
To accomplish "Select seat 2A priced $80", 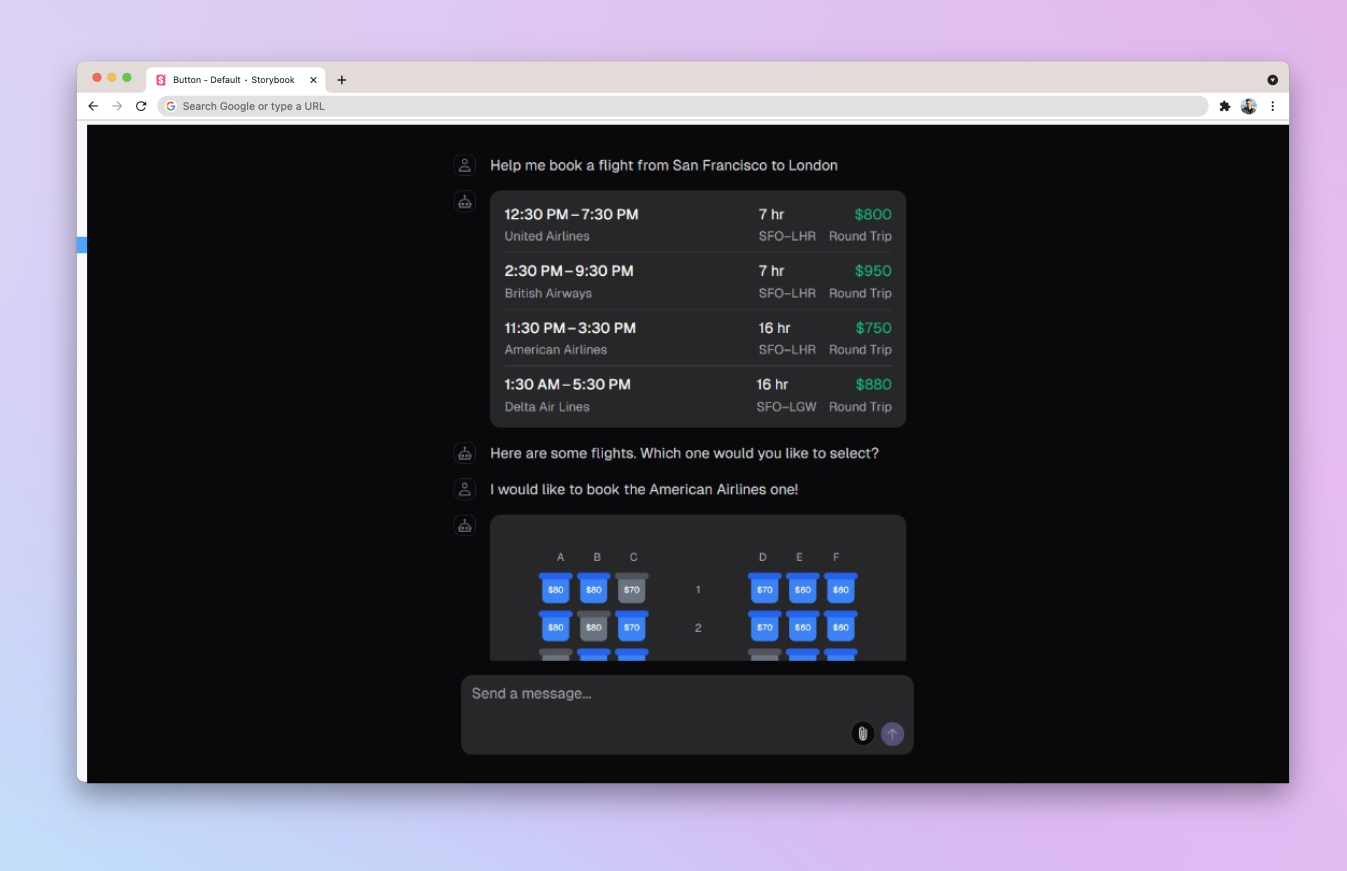I will (556, 626).
